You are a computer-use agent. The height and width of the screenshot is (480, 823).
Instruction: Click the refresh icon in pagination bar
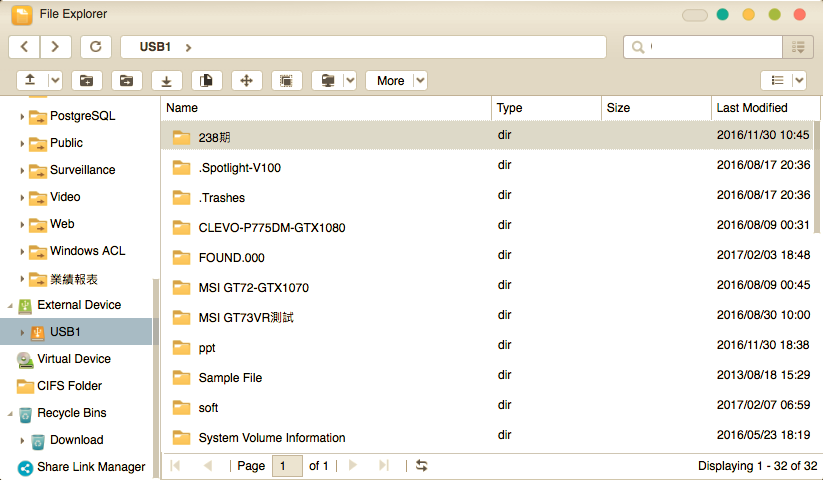pyautogui.click(x=421, y=465)
